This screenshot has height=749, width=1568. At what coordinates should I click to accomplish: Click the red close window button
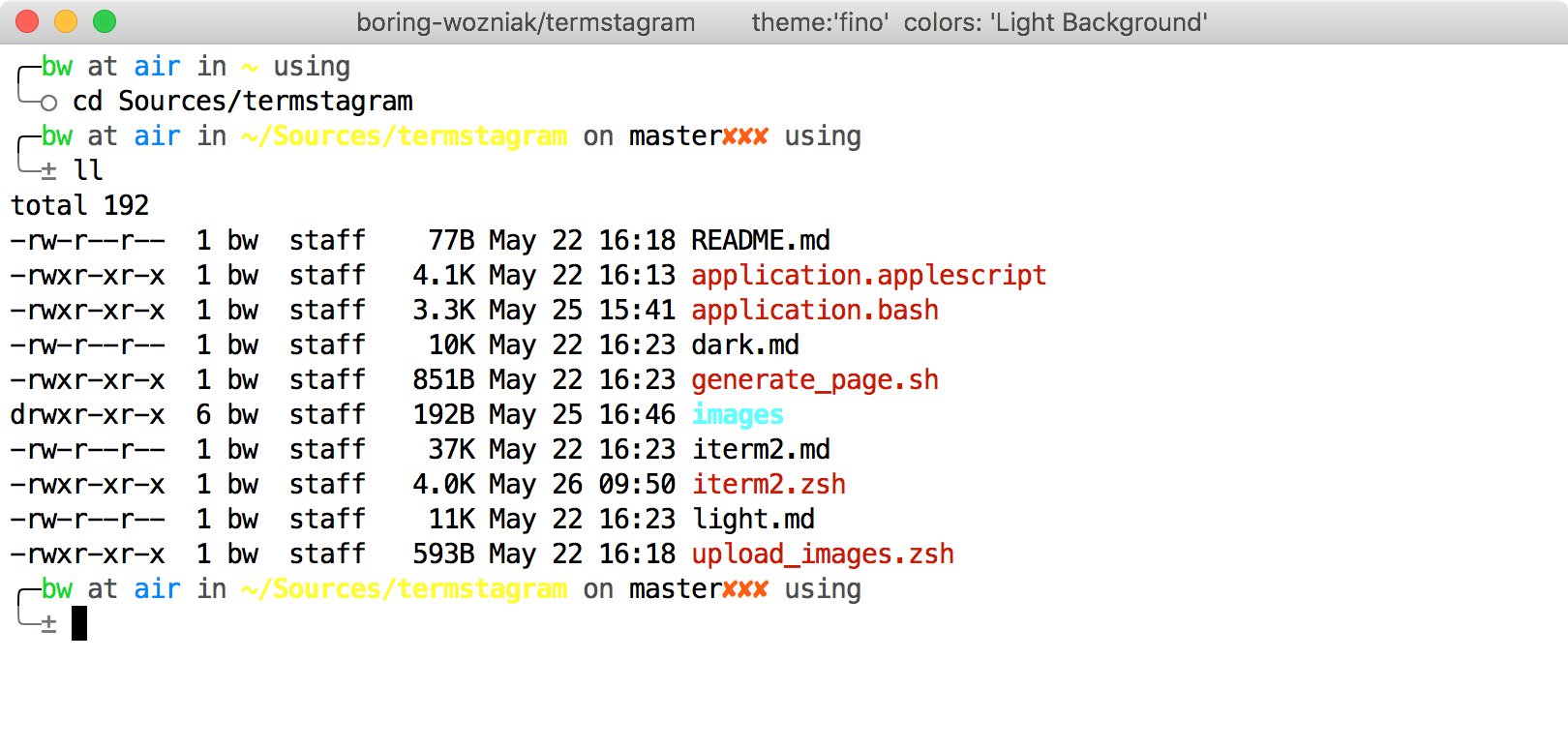(27, 21)
